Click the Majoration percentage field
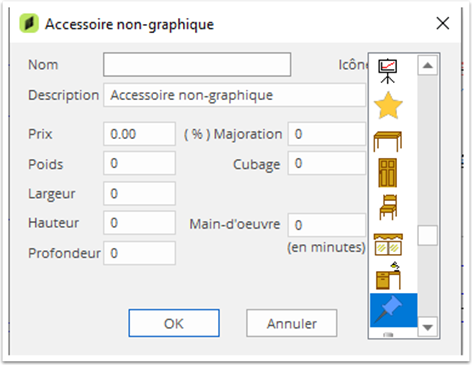Screen dimensions: 472x365 point(327,134)
